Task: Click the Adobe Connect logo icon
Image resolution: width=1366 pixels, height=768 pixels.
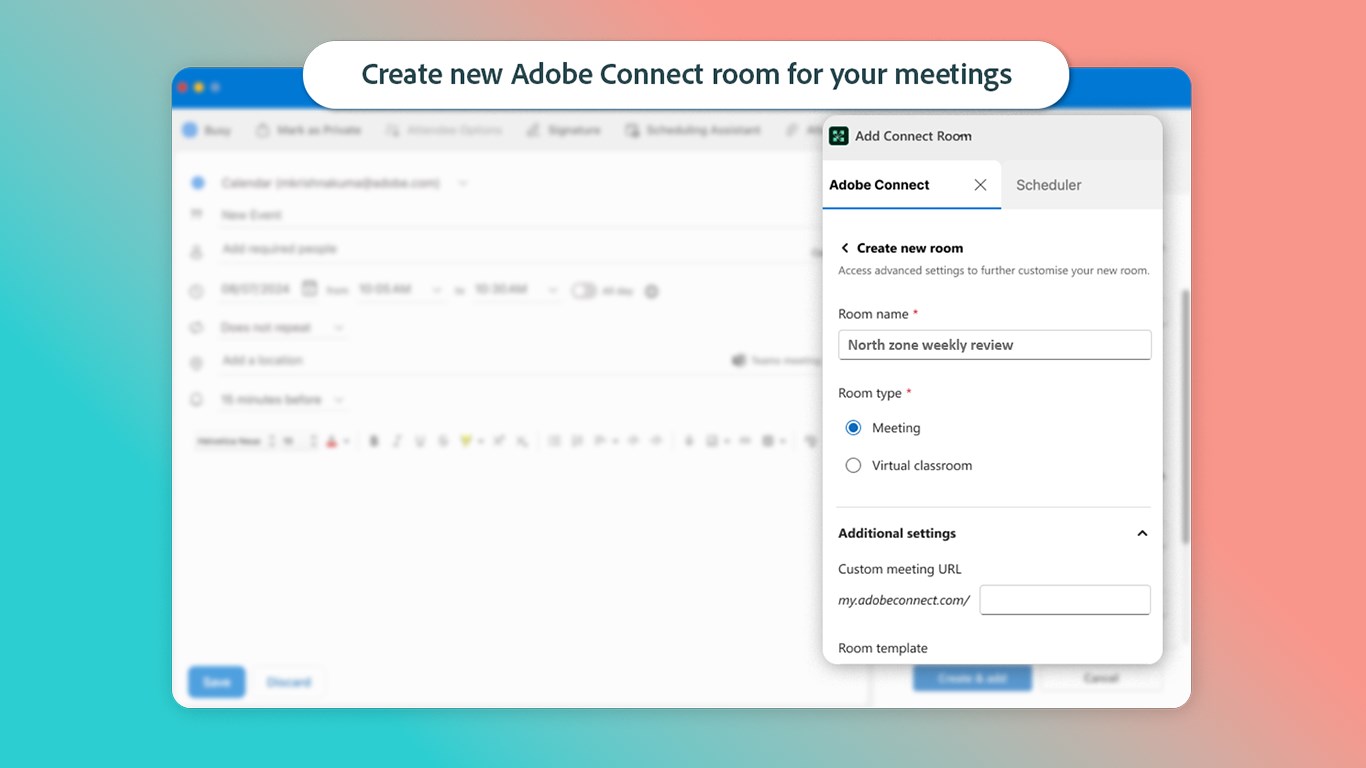Action: (x=839, y=136)
